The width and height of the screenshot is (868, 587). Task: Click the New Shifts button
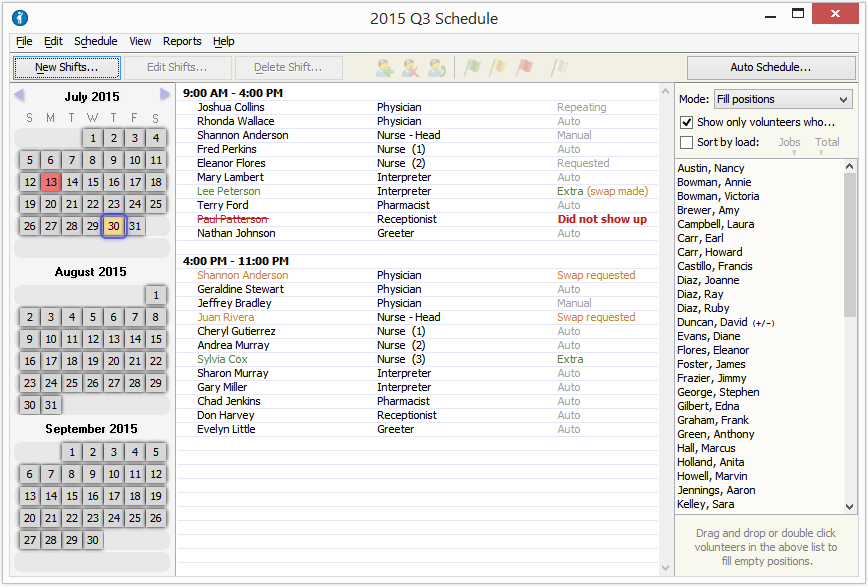66,67
